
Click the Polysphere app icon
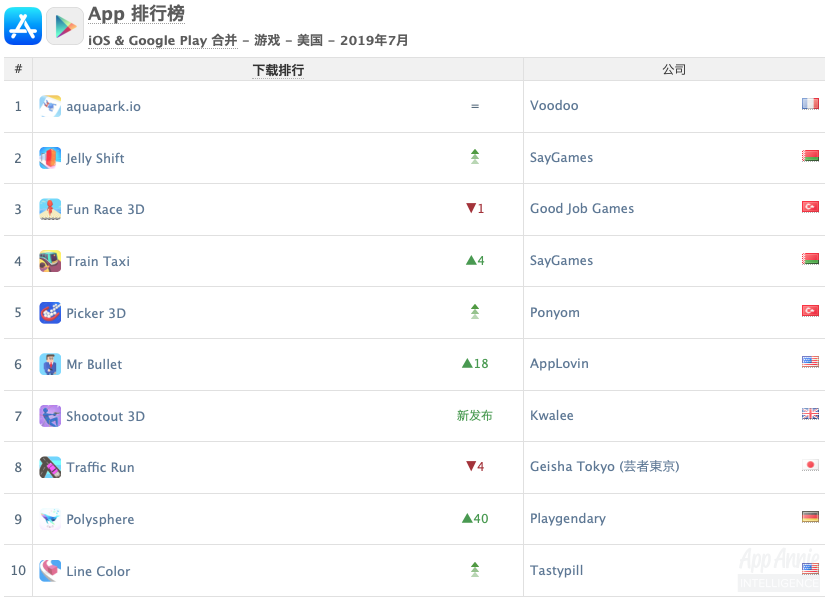point(50,519)
